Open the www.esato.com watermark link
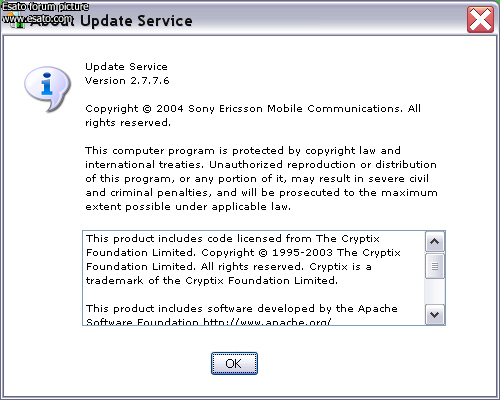This screenshot has width=500, height=400. tap(37, 19)
